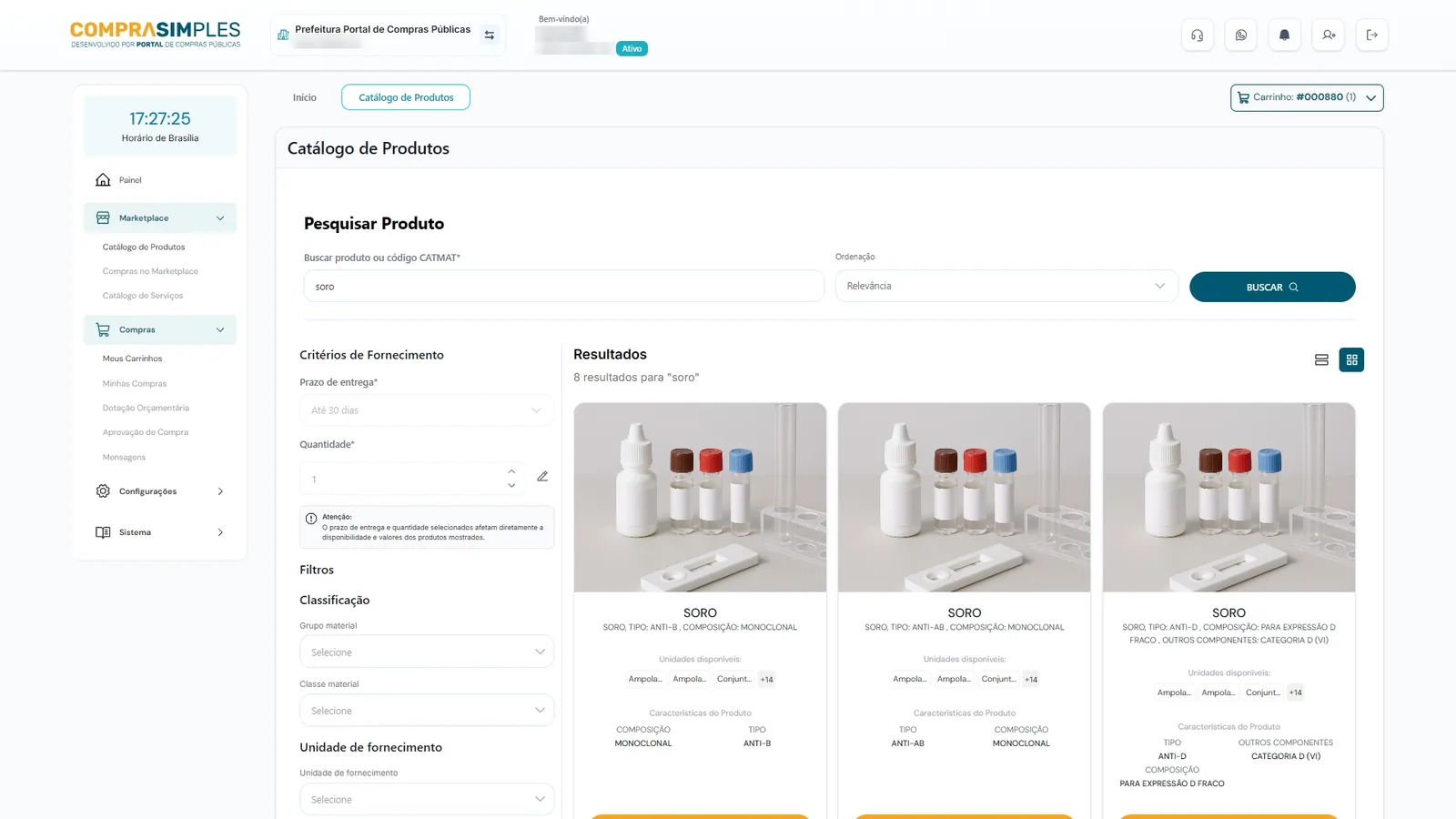Decrease quantity with the down arrow
Viewport: 1456px width, 819px height.
511,486
